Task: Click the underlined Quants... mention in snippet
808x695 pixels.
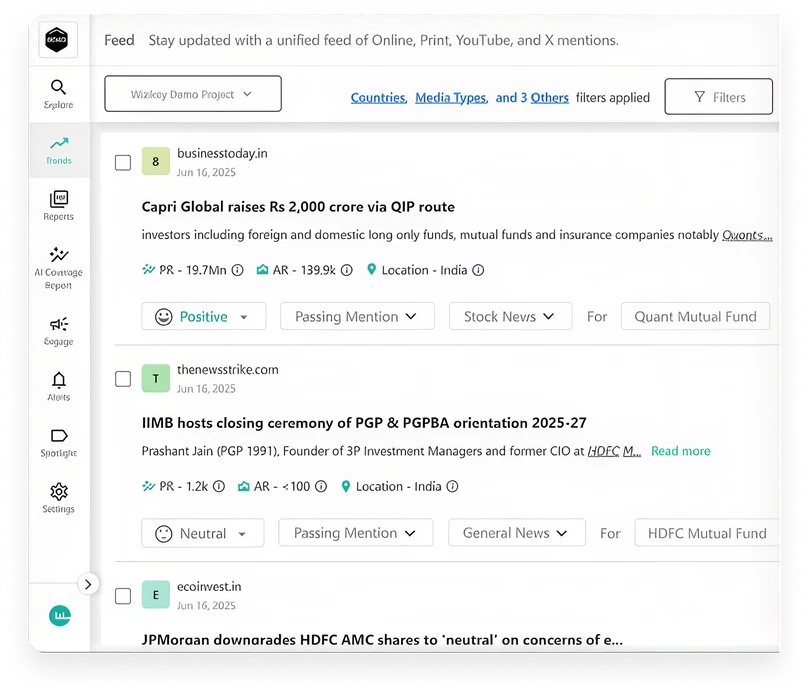Action: click(747, 235)
